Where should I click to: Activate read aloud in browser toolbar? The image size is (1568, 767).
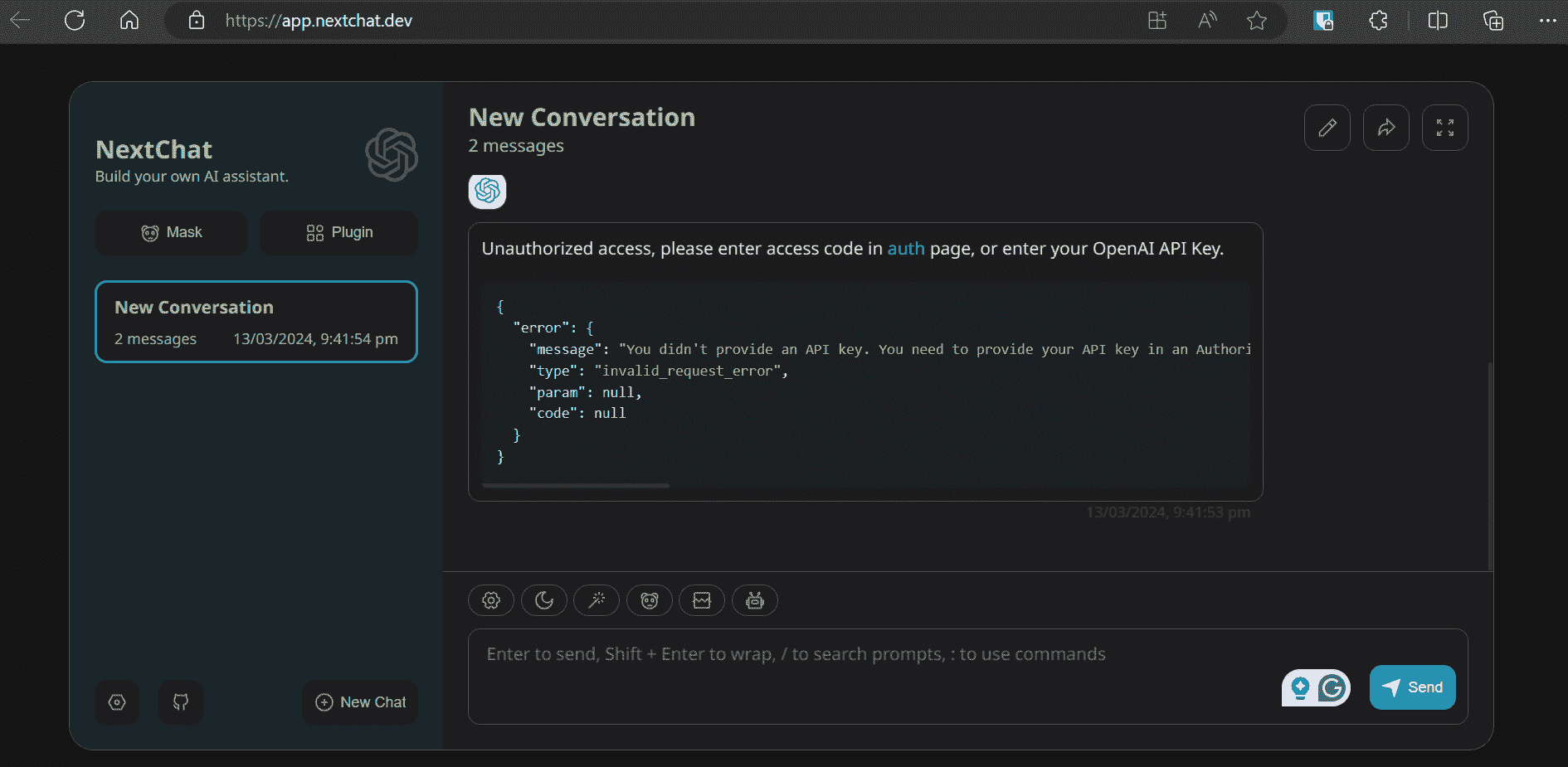coord(1207,20)
